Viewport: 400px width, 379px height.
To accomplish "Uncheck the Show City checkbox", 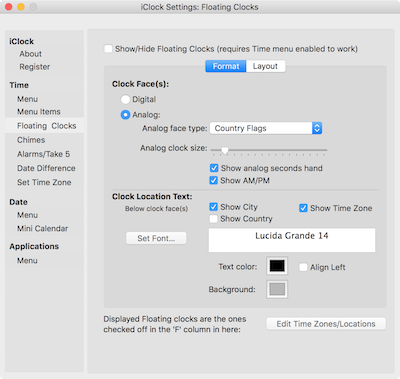I will (213, 207).
